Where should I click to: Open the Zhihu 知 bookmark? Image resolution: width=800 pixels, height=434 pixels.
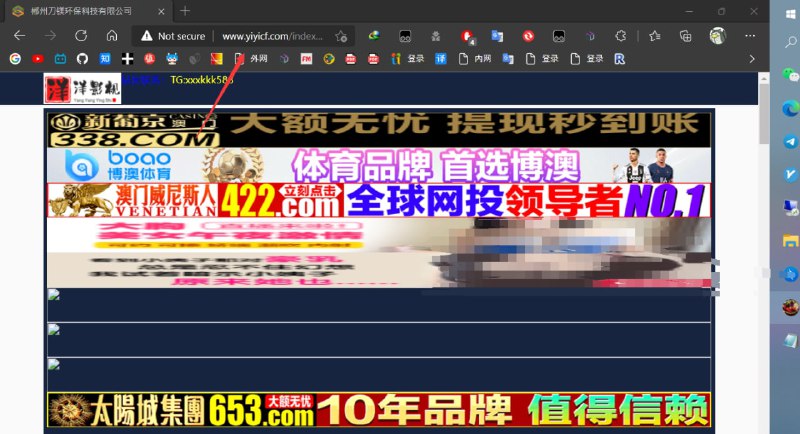(105, 59)
